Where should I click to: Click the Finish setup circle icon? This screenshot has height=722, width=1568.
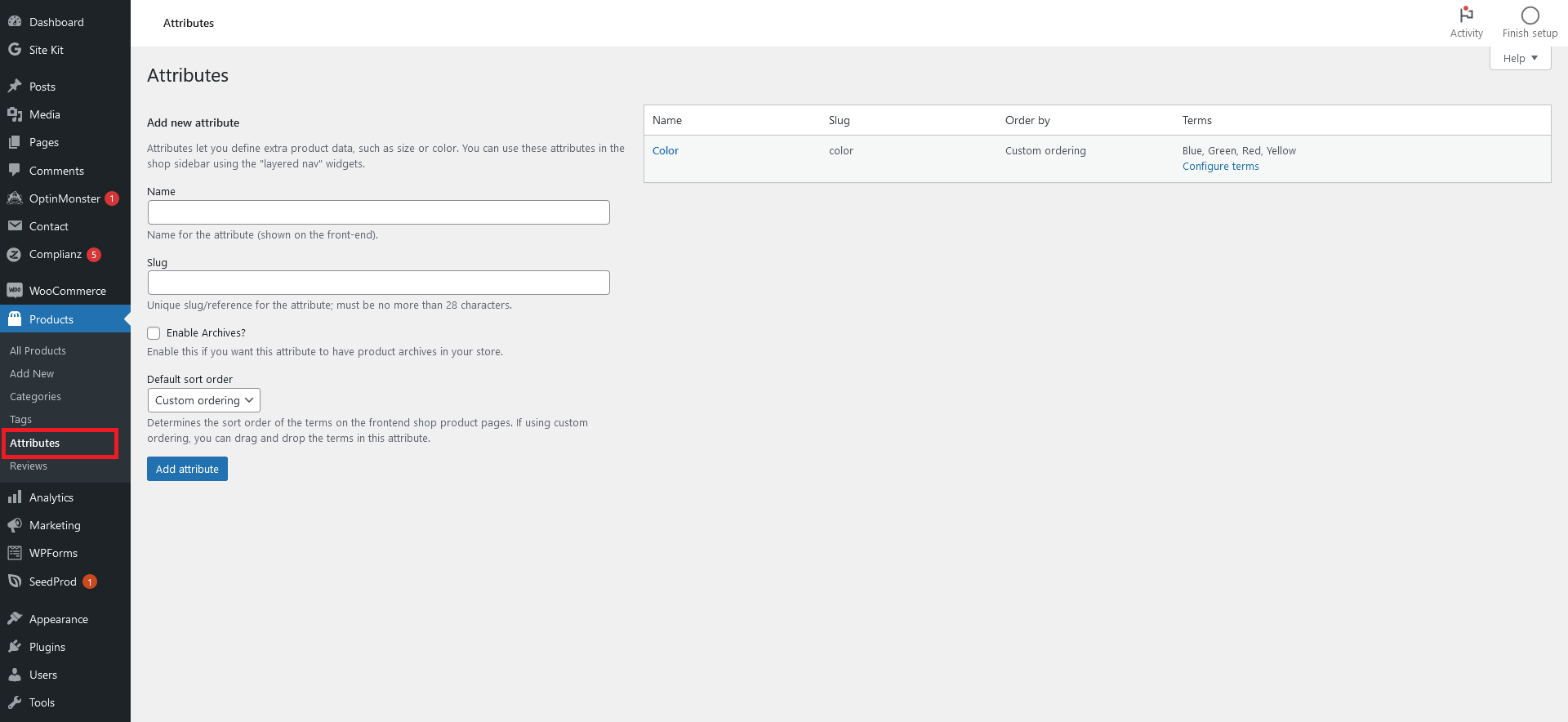tap(1530, 16)
